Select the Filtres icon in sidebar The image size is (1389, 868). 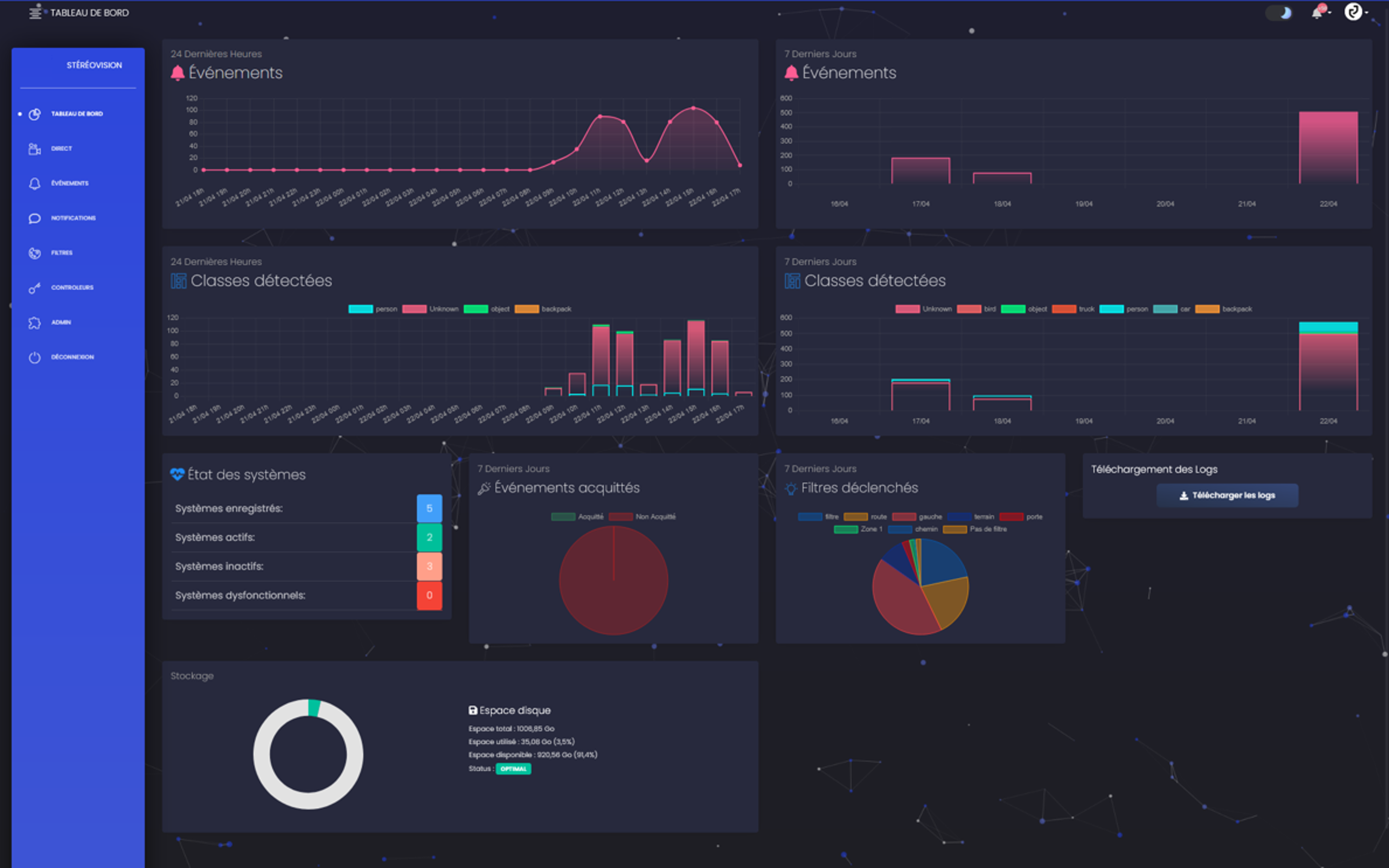click(x=34, y=253)
